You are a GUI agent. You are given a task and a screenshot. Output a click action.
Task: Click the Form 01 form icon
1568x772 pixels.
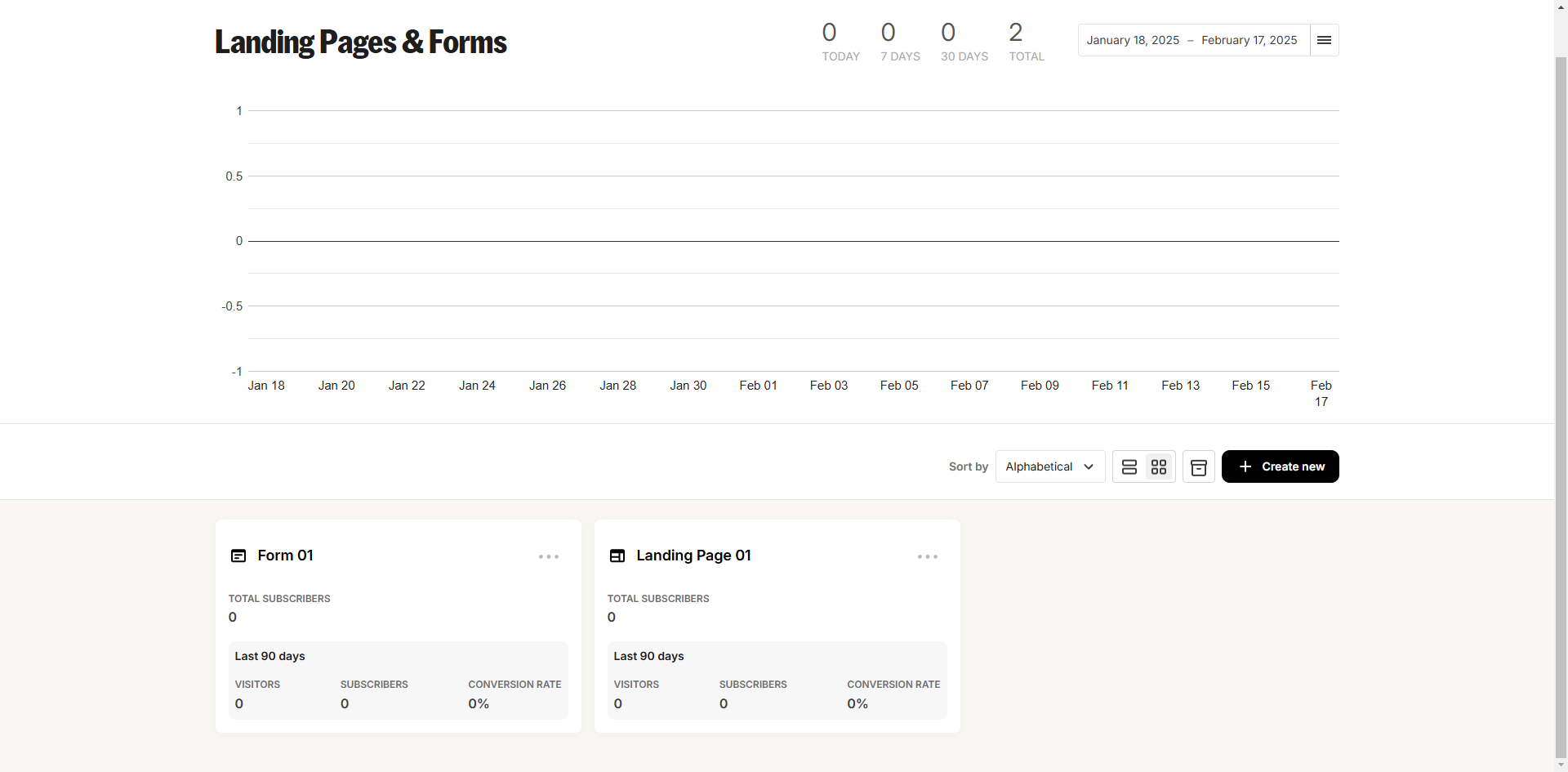(x=238, y=556)
